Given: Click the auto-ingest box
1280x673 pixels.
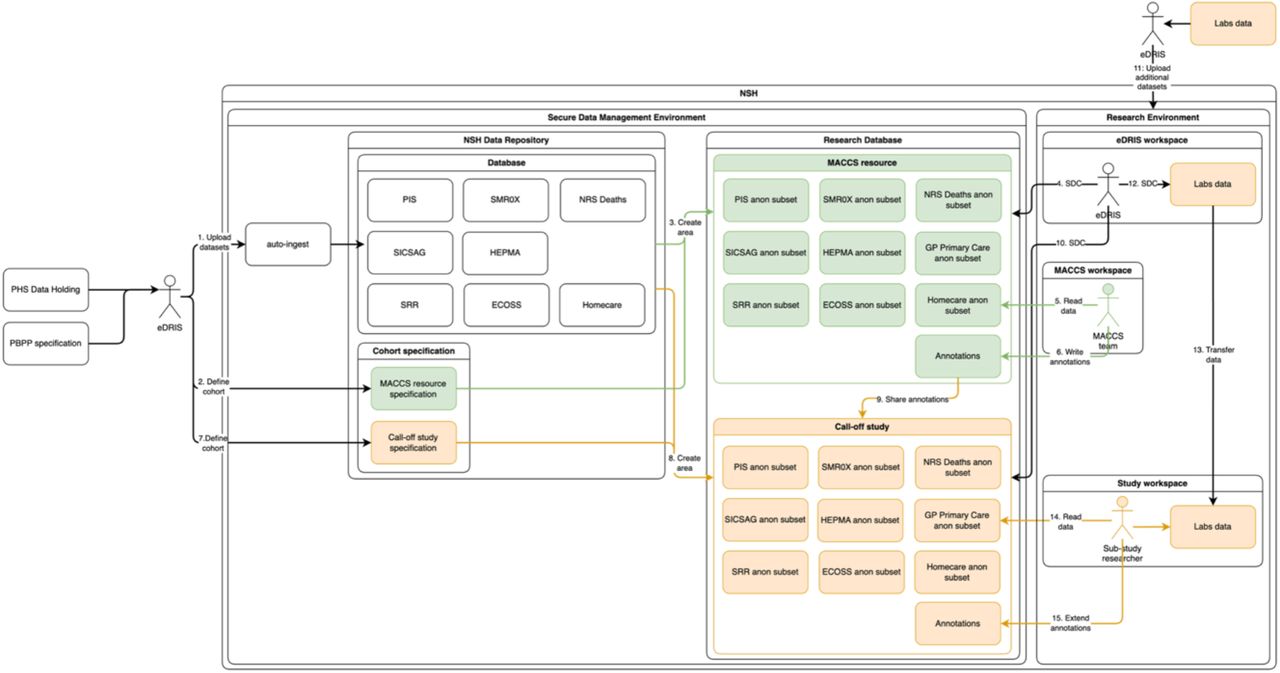Looking at the screenshot, I should (x=288, y=244).
